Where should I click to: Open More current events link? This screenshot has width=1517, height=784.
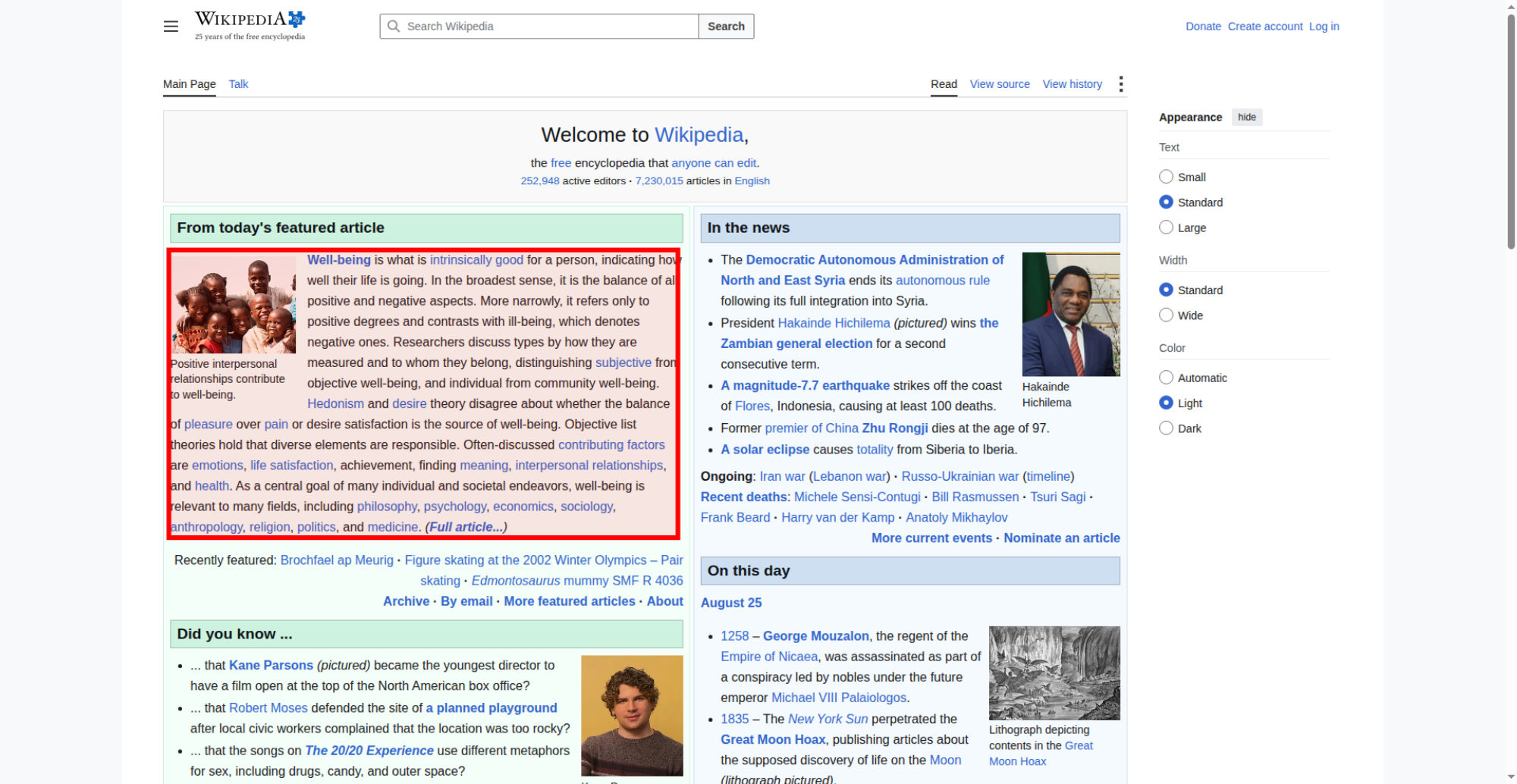pyautogui.click(x=931, y=538)
